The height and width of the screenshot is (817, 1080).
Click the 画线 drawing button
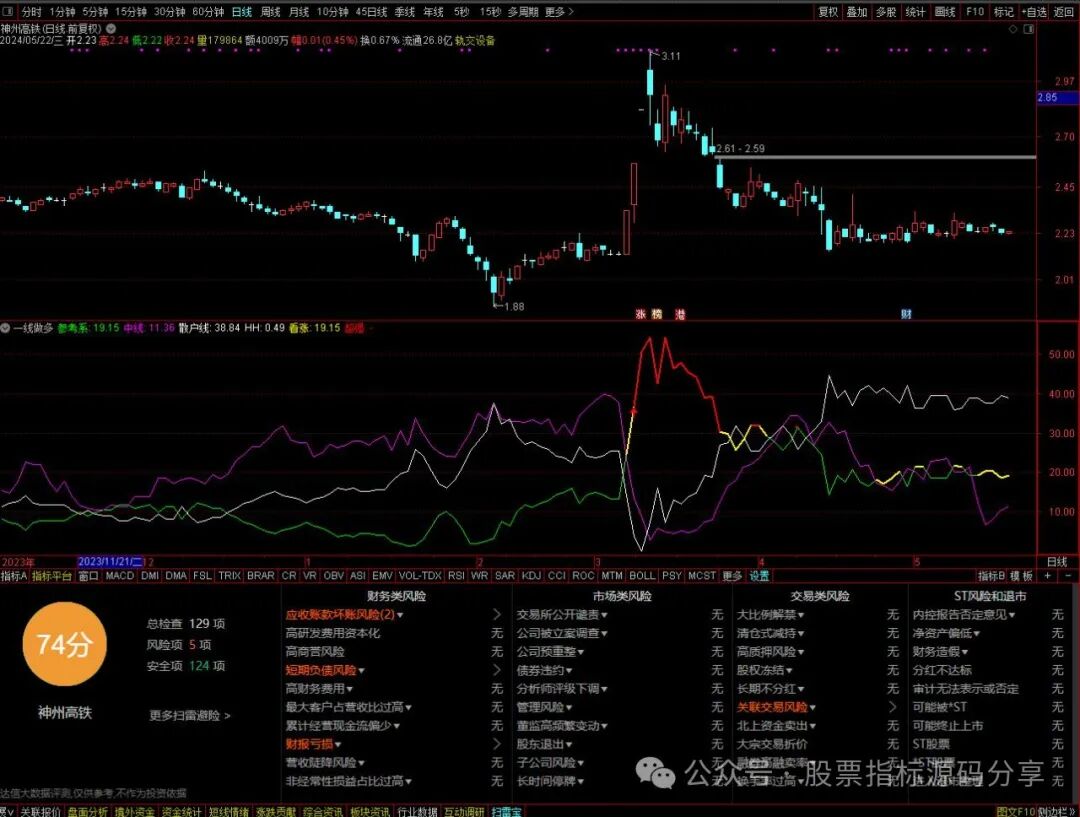[945, 12]
